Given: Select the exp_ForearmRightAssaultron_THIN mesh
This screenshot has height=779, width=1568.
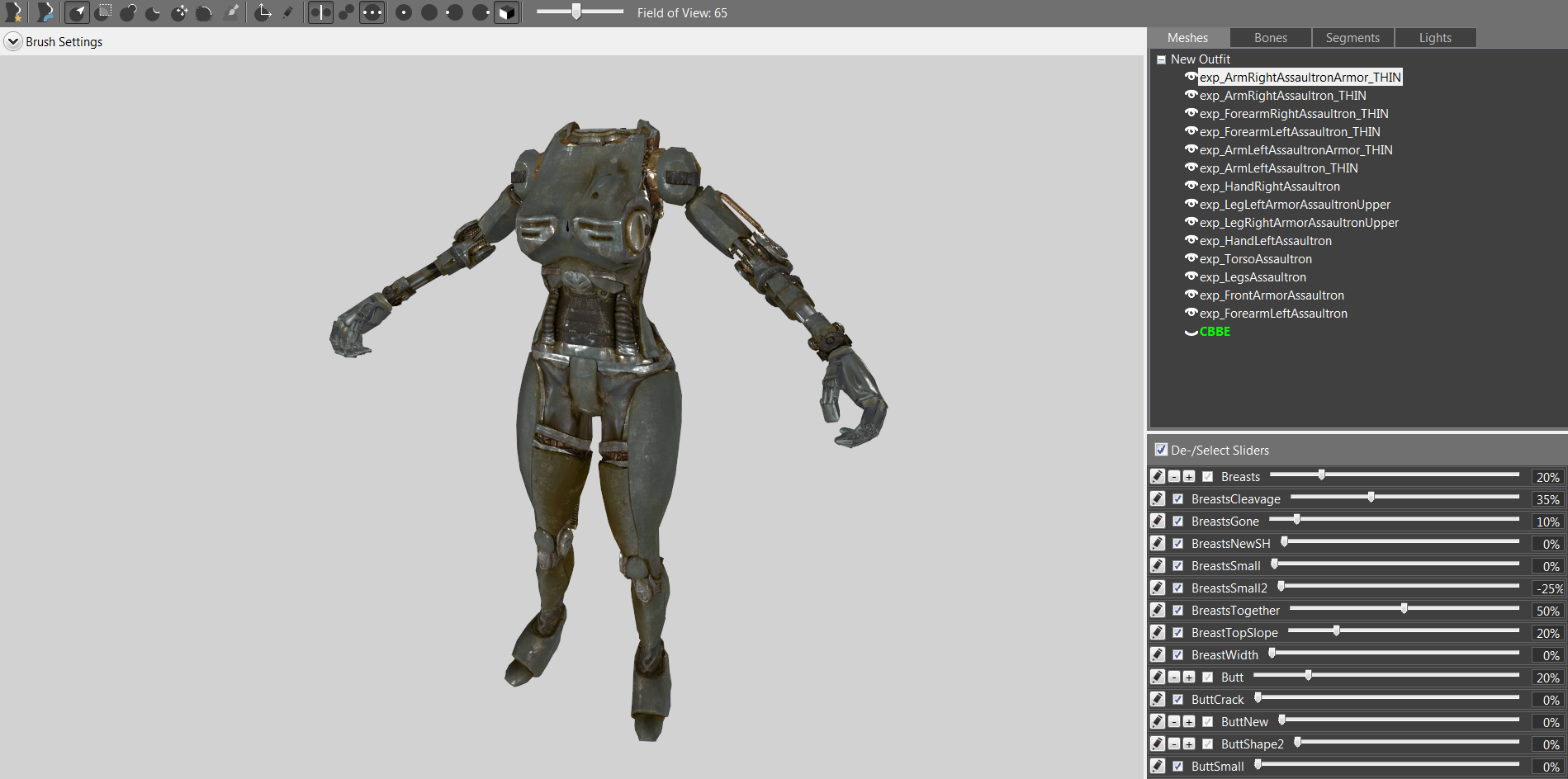Looking at the screenshot, I should [1294, 114].
